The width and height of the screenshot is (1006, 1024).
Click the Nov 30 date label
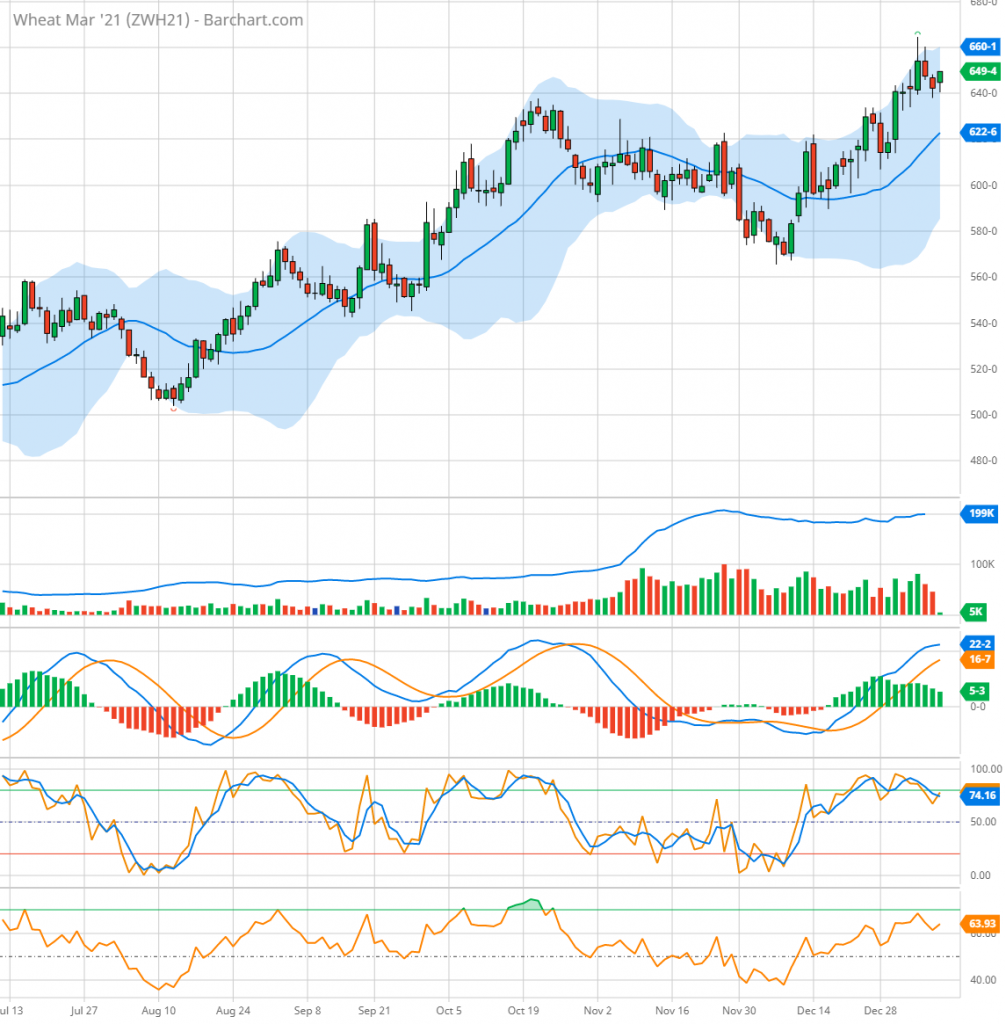(x=739, y=1010)
